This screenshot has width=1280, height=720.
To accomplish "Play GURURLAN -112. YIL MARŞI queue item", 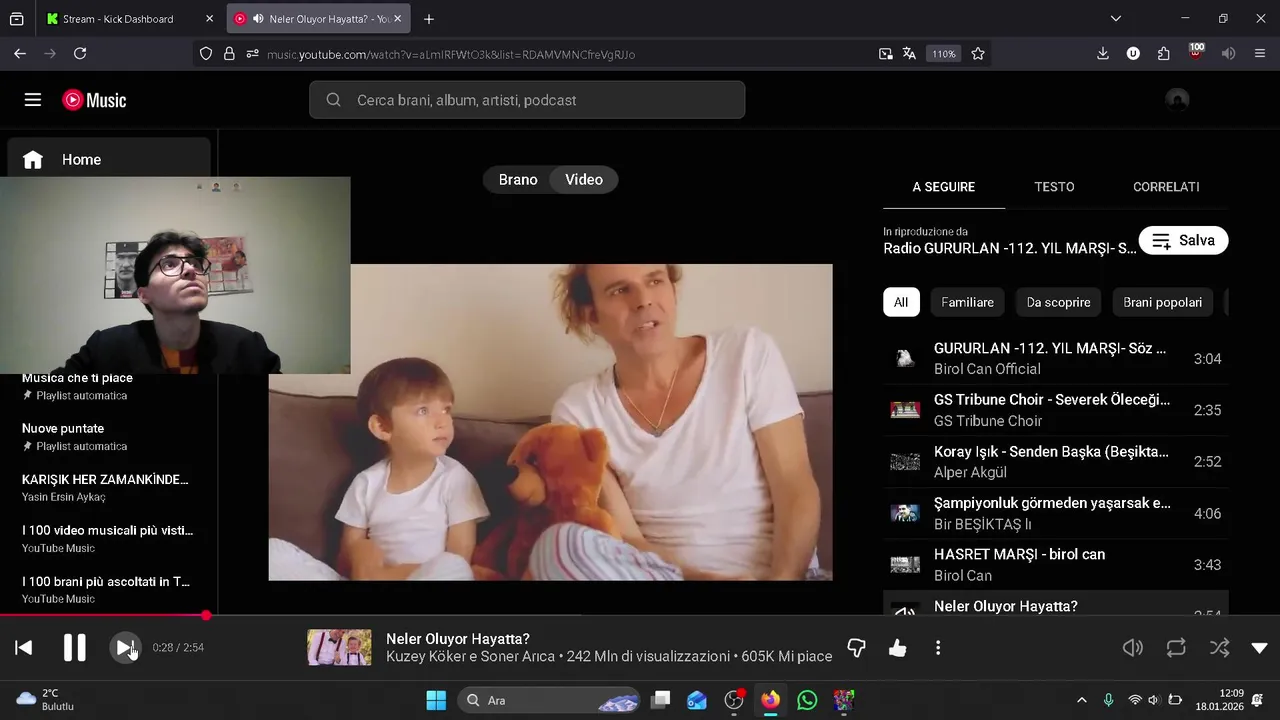I will click(1055, 359).
